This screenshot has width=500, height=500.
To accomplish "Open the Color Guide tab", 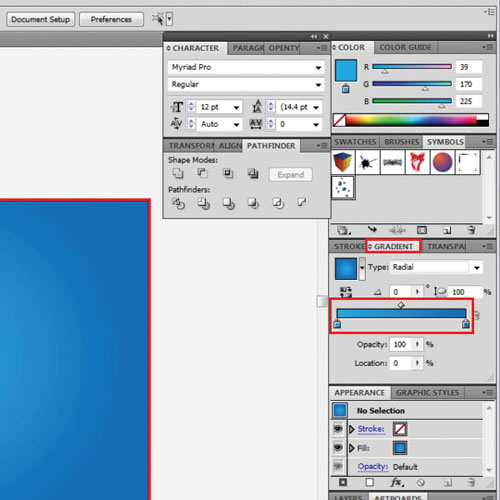I will [x=405, y=47].
